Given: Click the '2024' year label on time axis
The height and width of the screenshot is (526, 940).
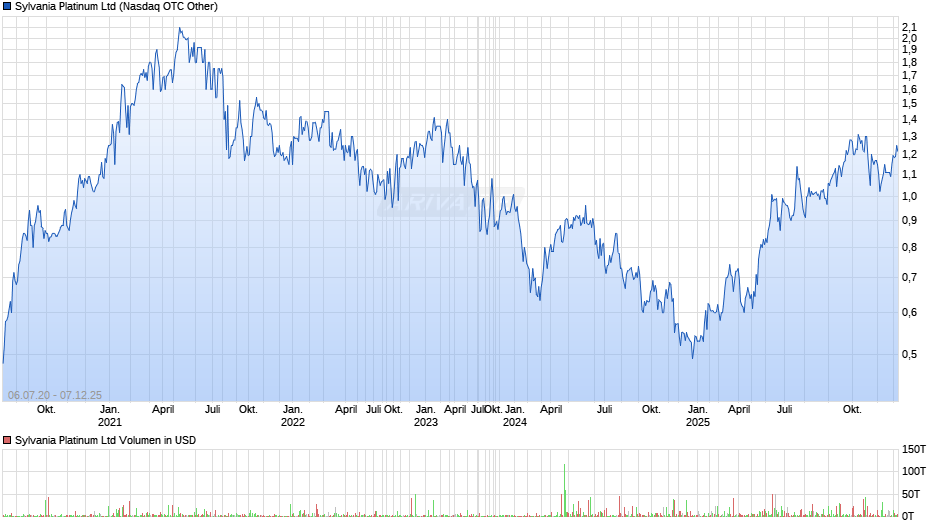Looking at the screenshot, I should click(x=514, y=422).
